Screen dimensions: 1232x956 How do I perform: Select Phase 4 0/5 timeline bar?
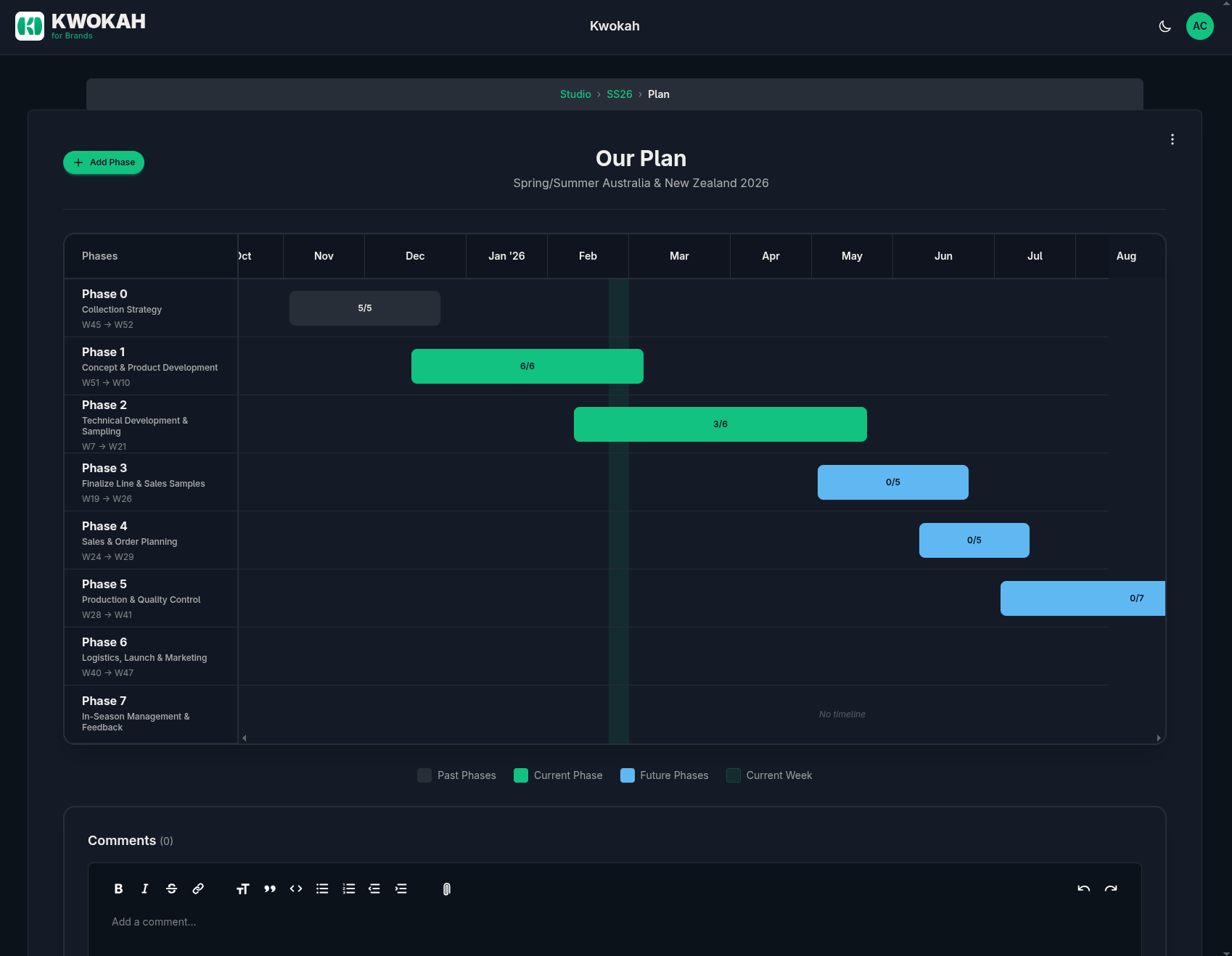click(974, 540)
